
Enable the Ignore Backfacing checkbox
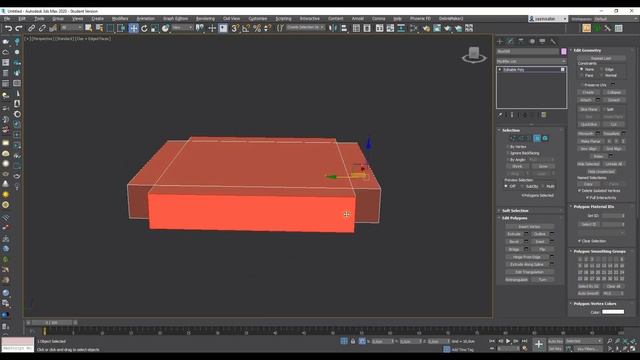click(508, 153)
